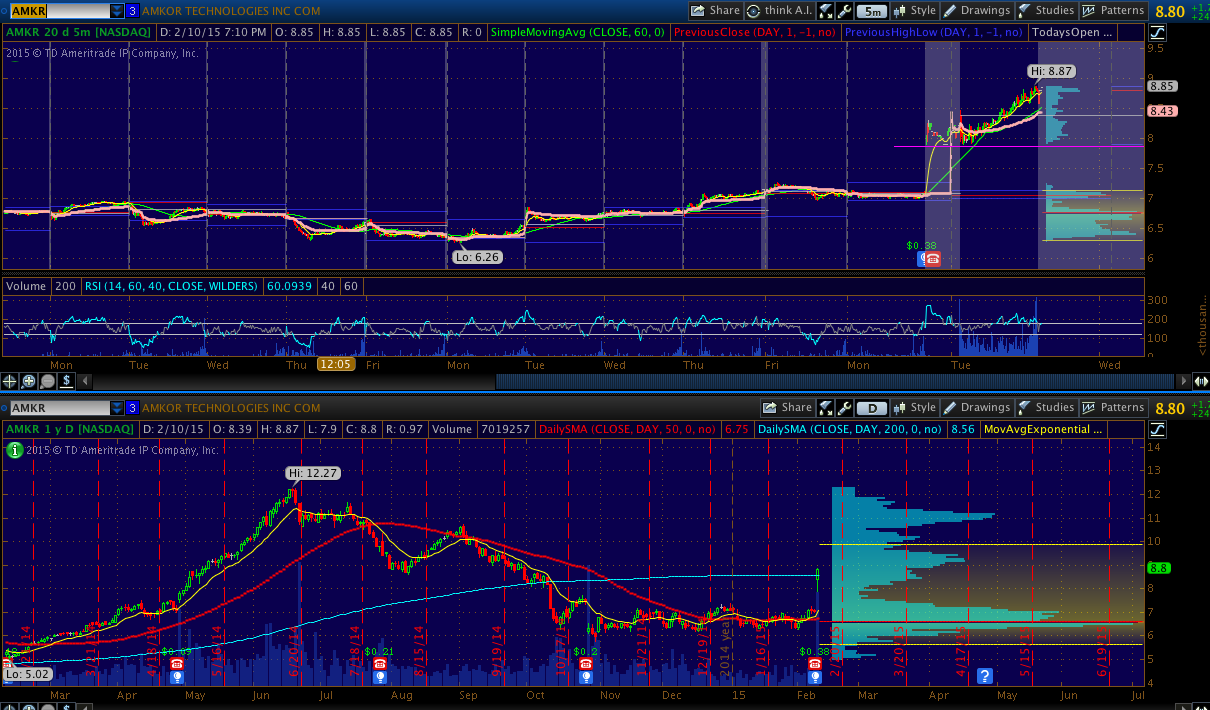Viewport: 1210px width, 710px height.
Task: Click the blue color-link box numbered 3 in upper chart
Action: [x=133, y=11]
